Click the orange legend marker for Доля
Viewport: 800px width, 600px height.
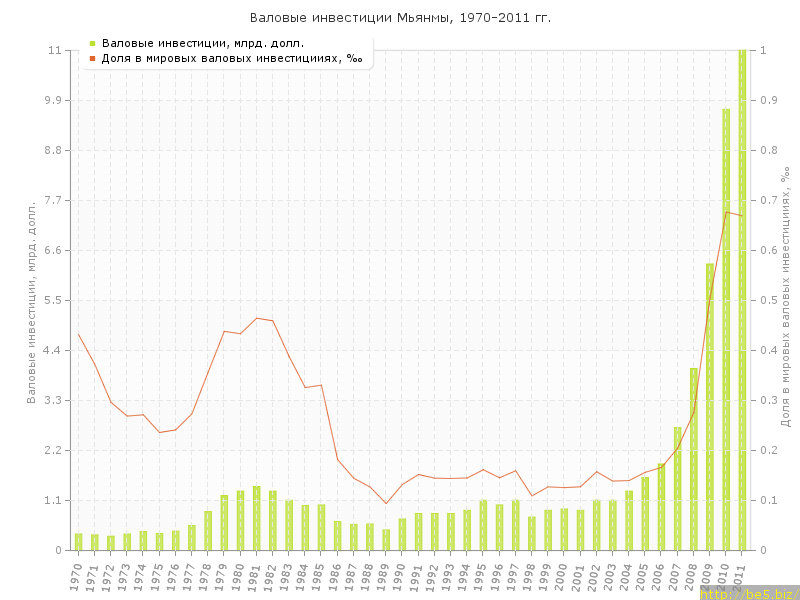click(92, 59)
